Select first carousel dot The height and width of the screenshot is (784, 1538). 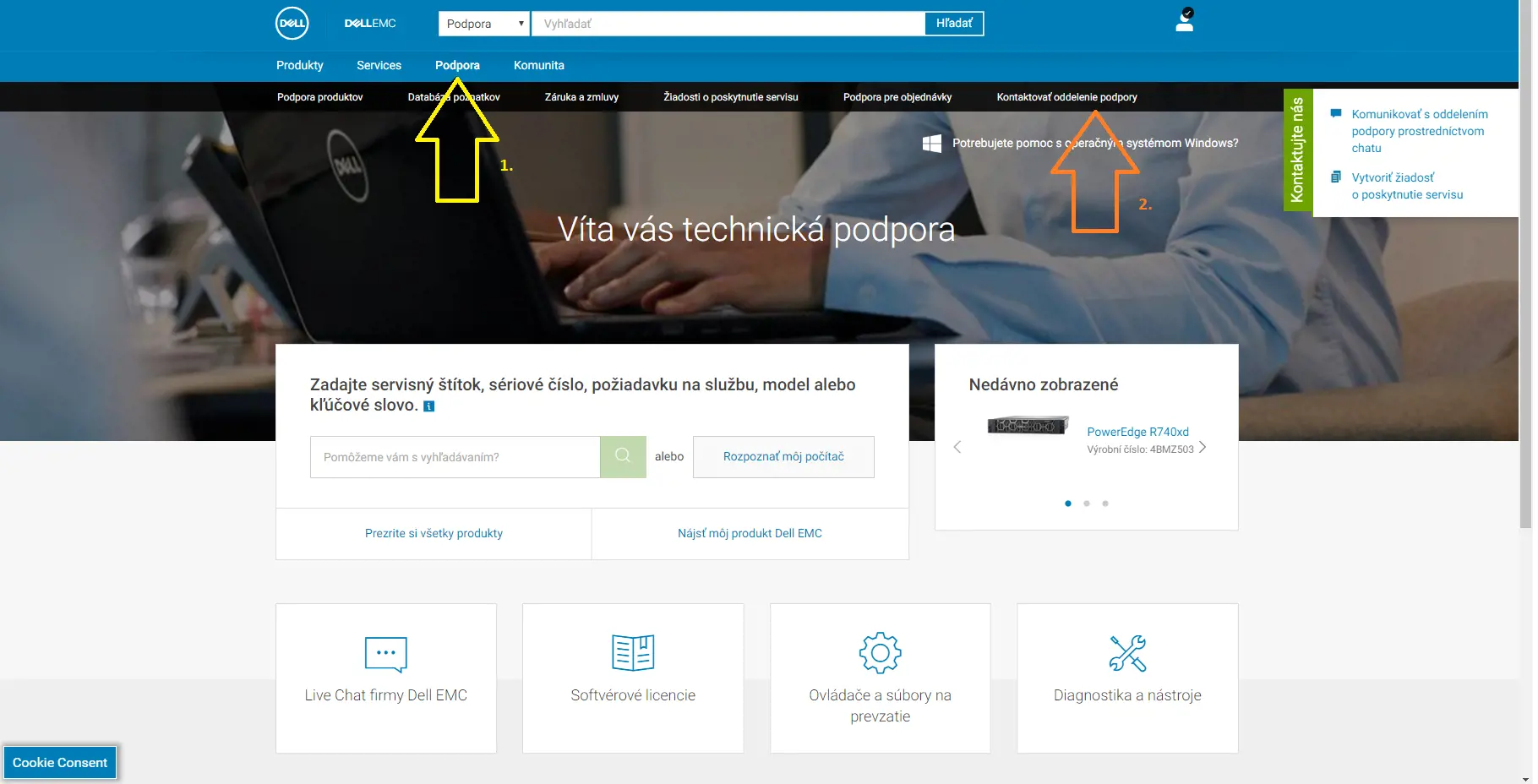pos(1068,504)
